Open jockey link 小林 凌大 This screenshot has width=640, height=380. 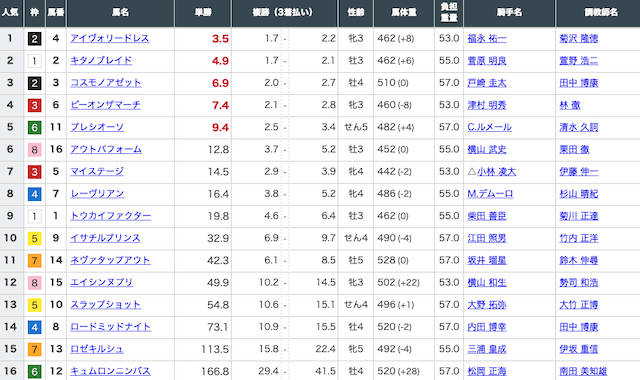[x=496, y=171]
